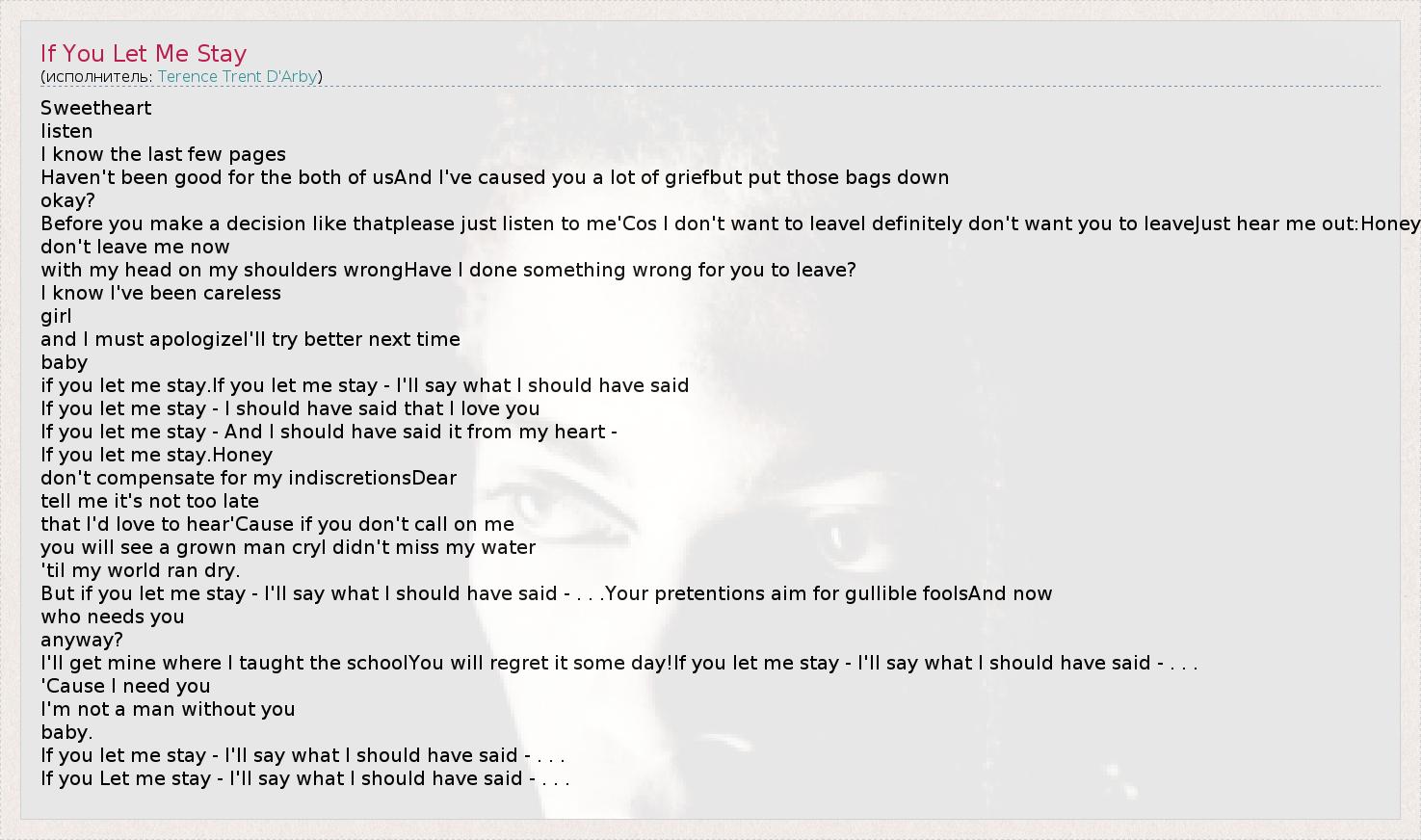Click the lyric line "anyway?"

click(82, 640)
